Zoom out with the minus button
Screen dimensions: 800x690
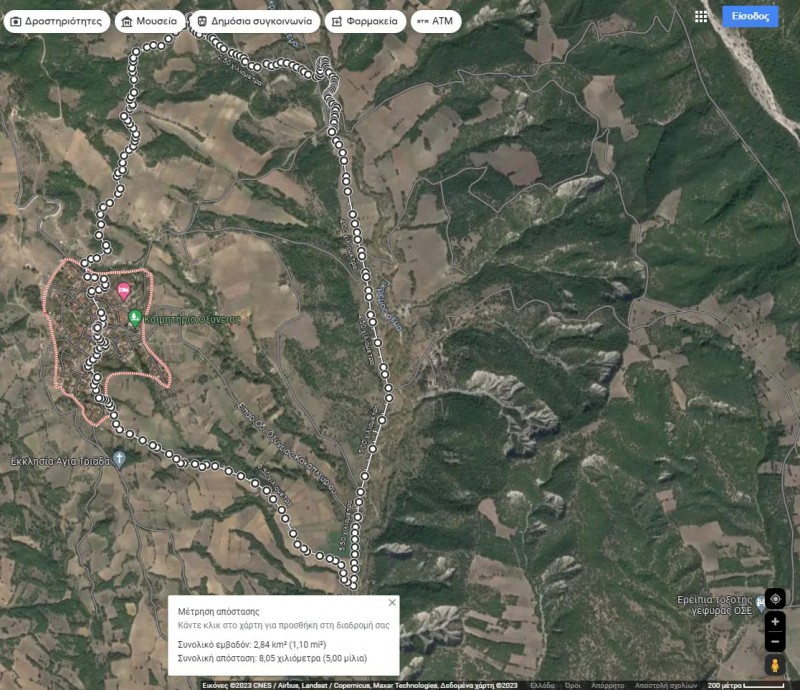pos(775,641)
